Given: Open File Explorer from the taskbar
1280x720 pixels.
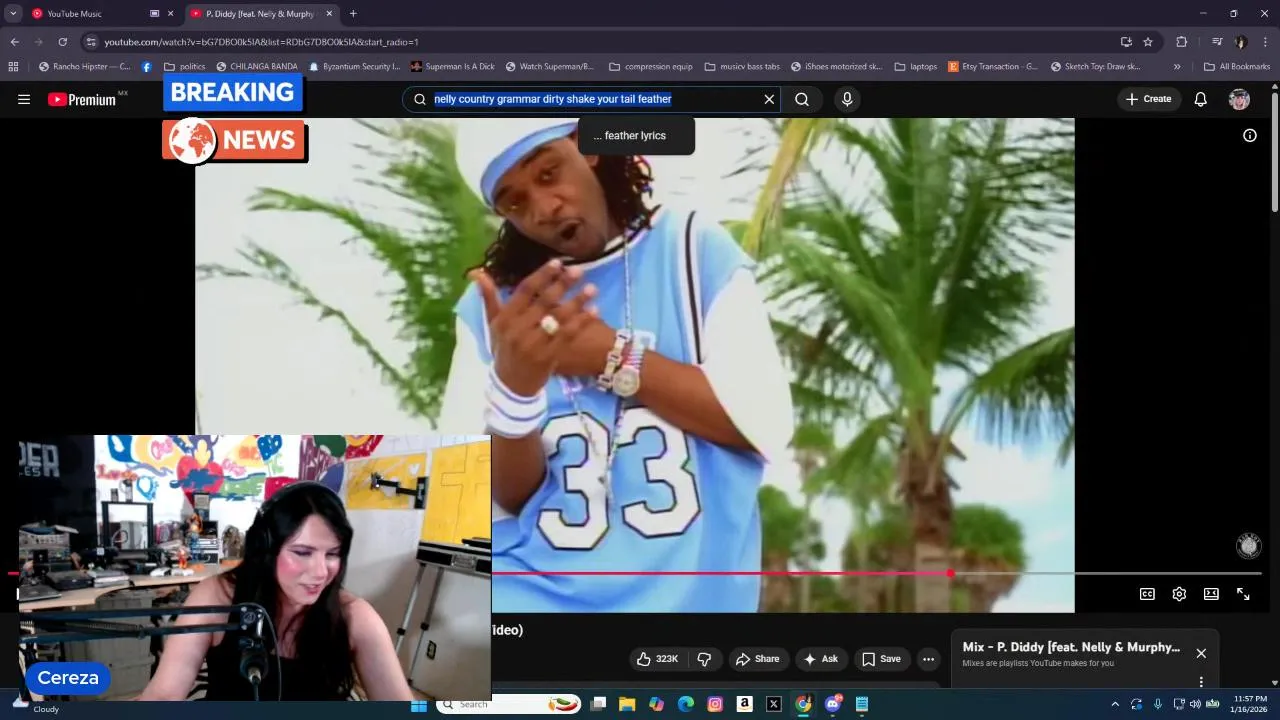Looking at the screenshot, I should (627, 704).
